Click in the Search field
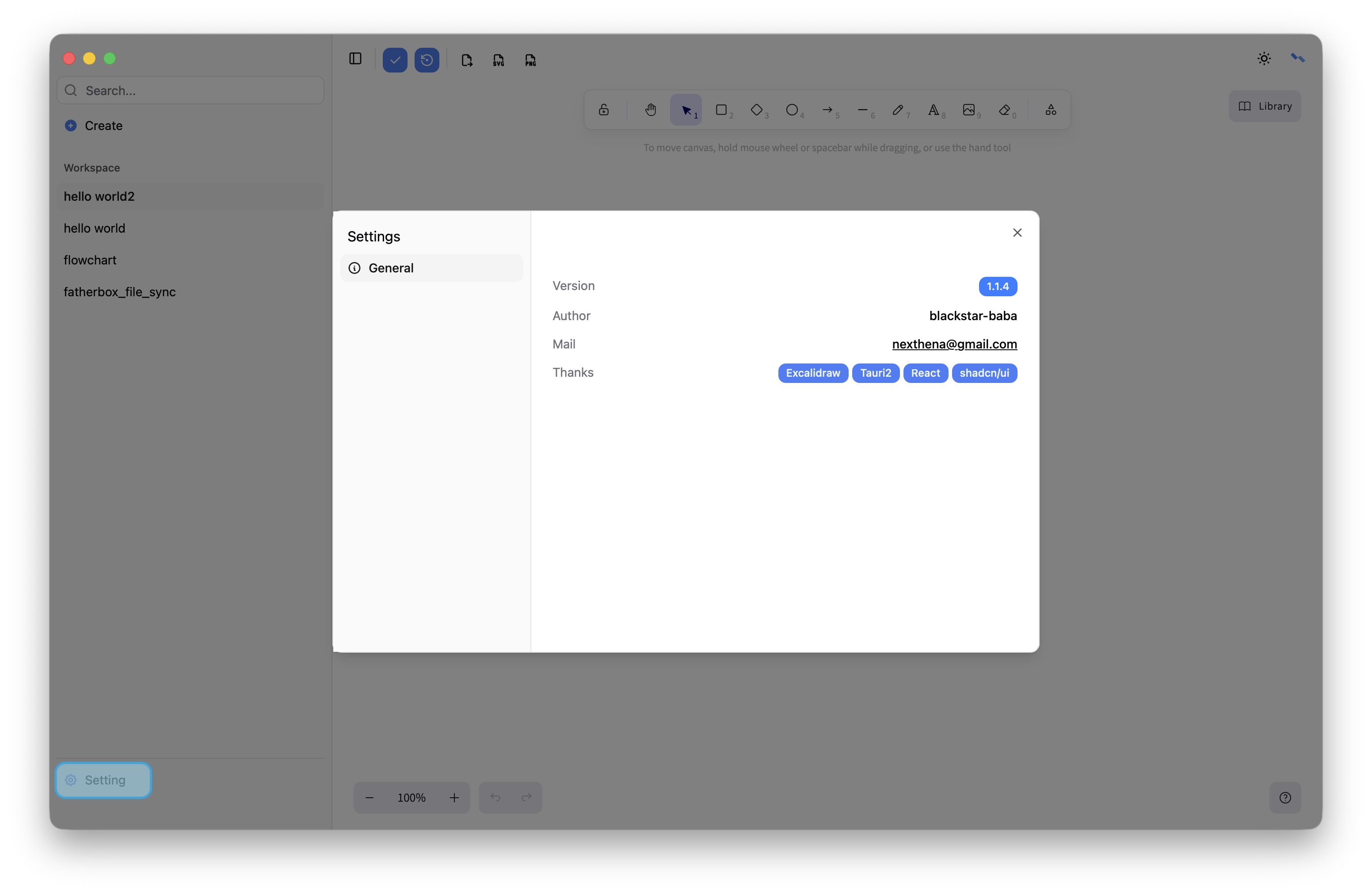The width and height of the screenshot is (1372, 895). tap(190, 91)
